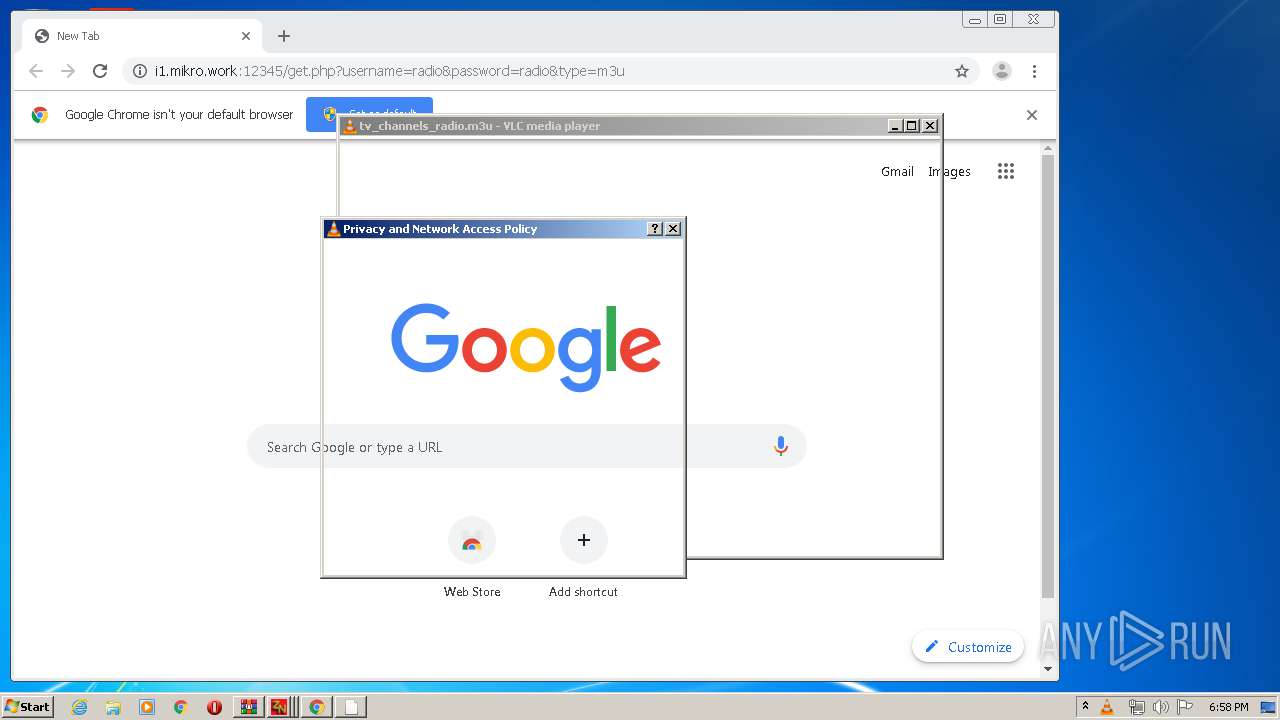Viewport: 1280px width, 720px height.
Task: Restore down the Chrome window
Action: tap(1000, 19)
